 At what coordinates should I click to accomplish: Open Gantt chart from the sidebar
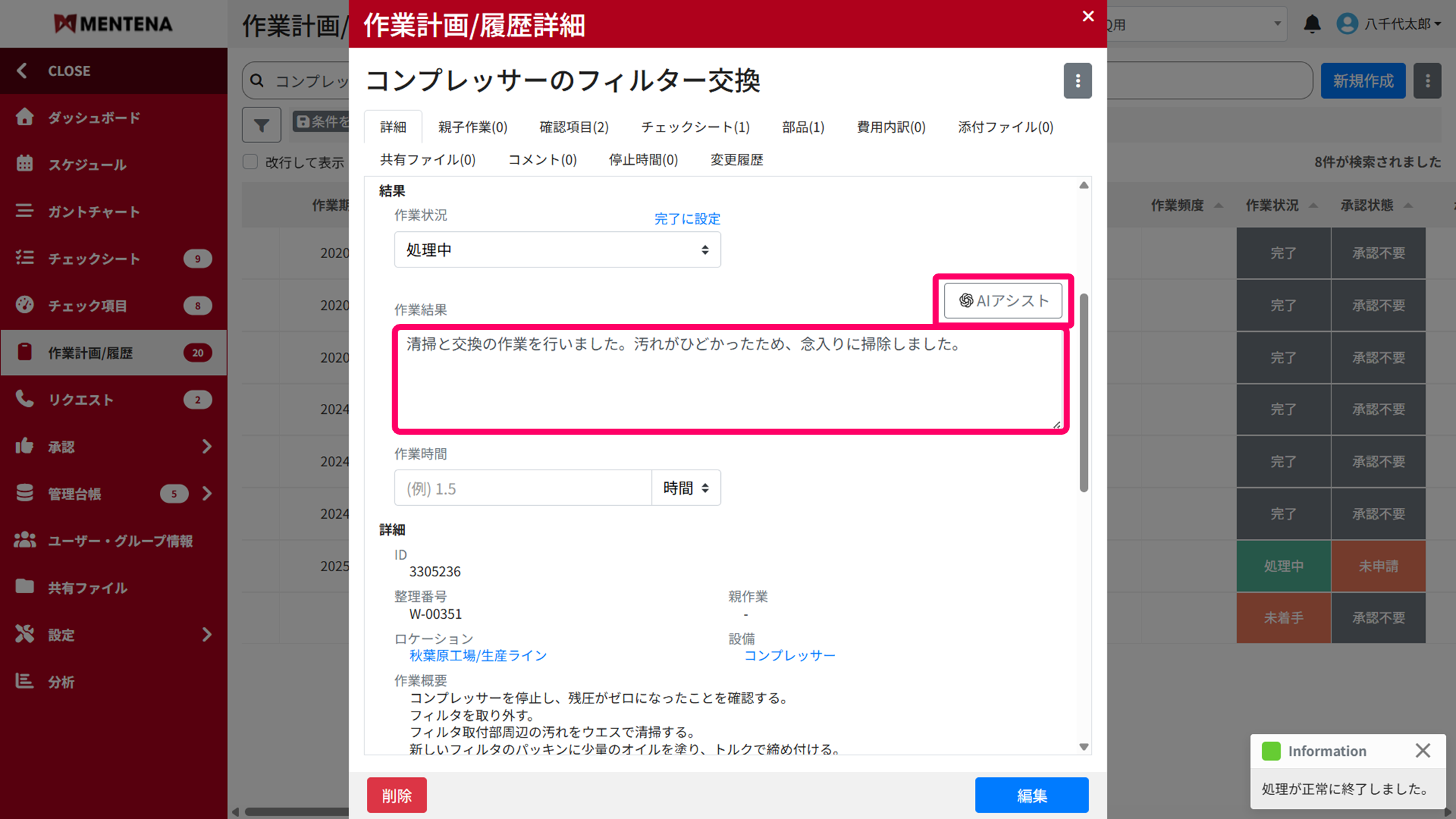[94, 212]
